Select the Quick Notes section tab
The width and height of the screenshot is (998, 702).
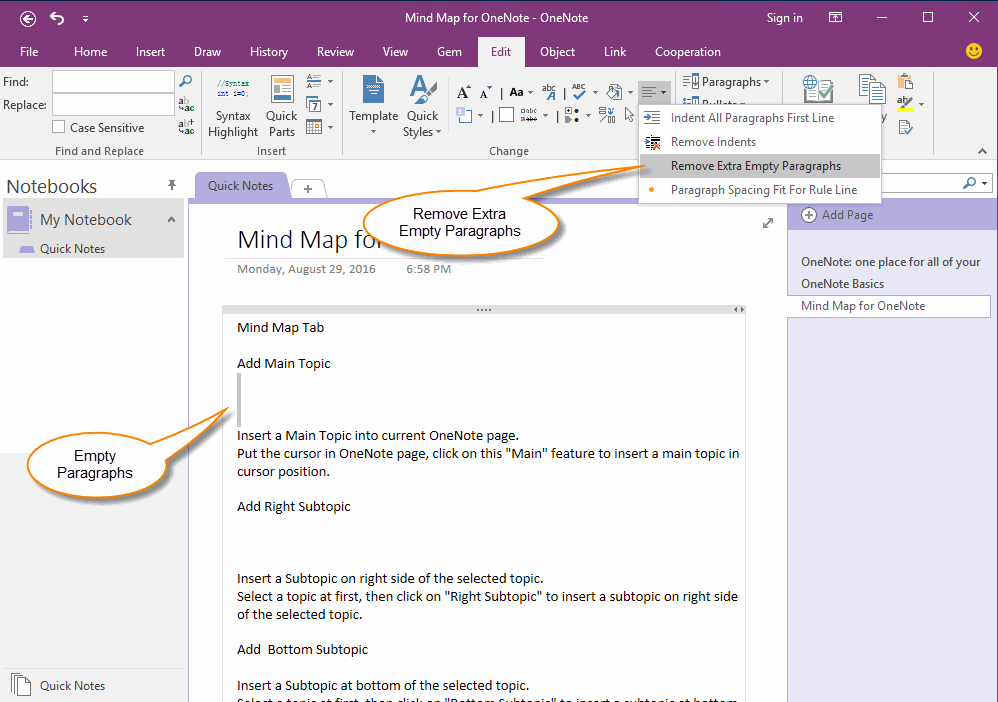tap(241, 186)
